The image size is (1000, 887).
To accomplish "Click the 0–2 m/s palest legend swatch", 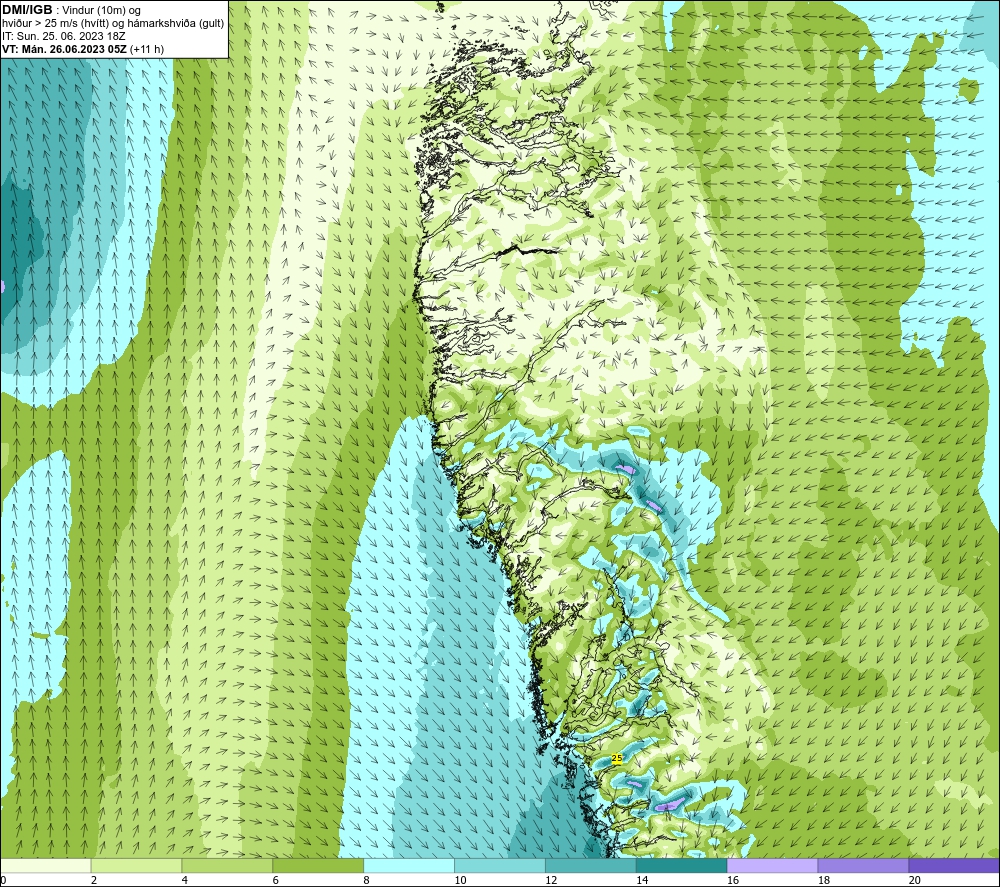I will [45, 865].
